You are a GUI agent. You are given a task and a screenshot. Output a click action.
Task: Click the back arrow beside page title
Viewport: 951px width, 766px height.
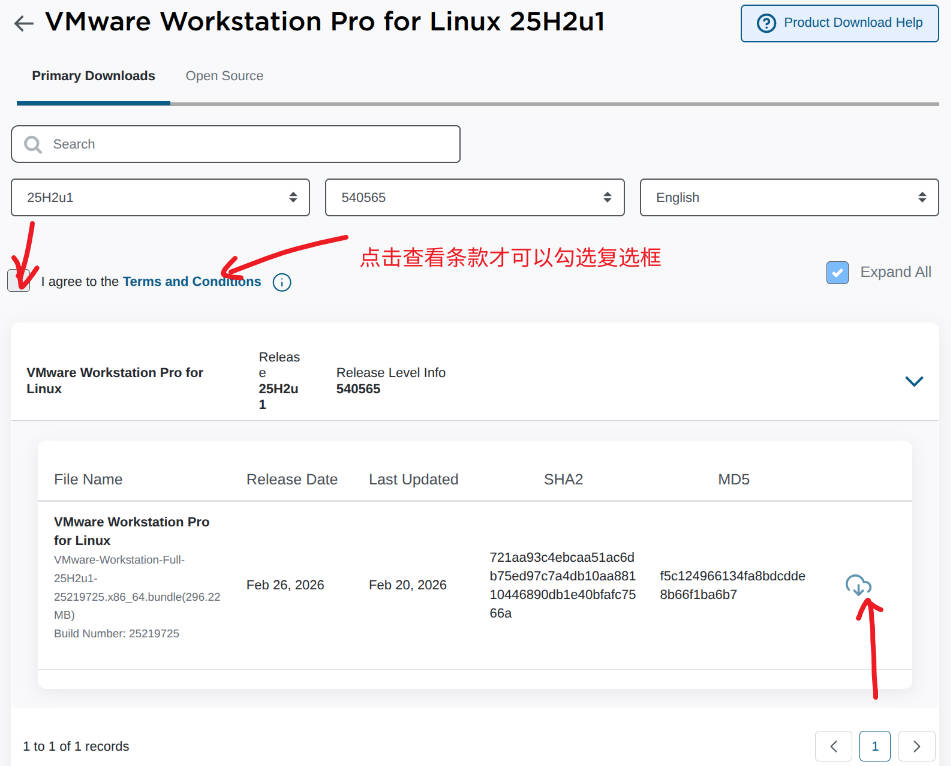point(24,24)
